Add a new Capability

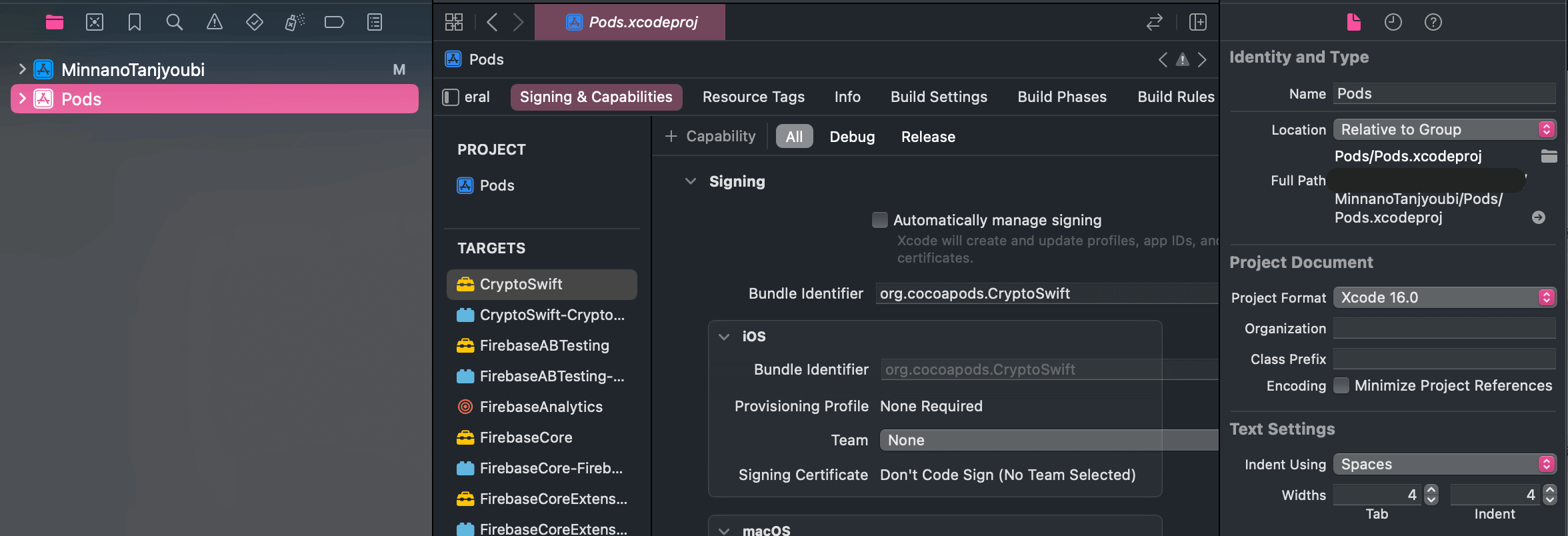[x=711, y=137]
